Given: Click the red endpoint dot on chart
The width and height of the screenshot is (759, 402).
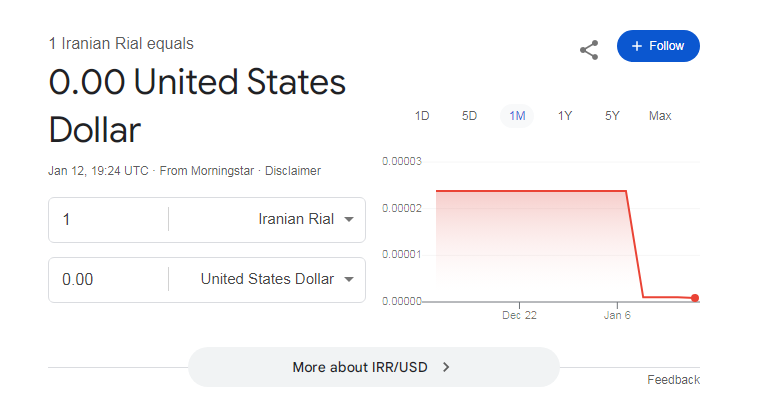Looking at the screenshot, I should point(695,298).
